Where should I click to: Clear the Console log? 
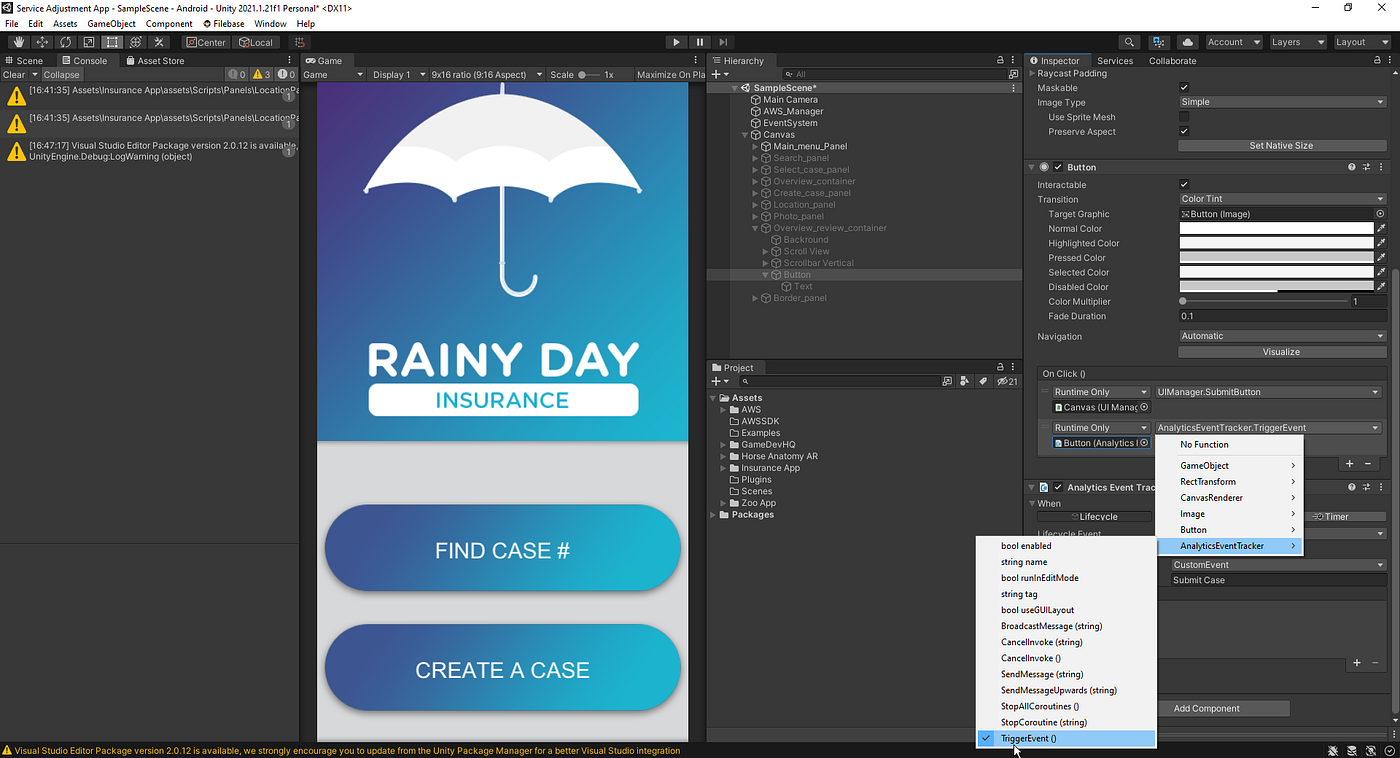14,75
